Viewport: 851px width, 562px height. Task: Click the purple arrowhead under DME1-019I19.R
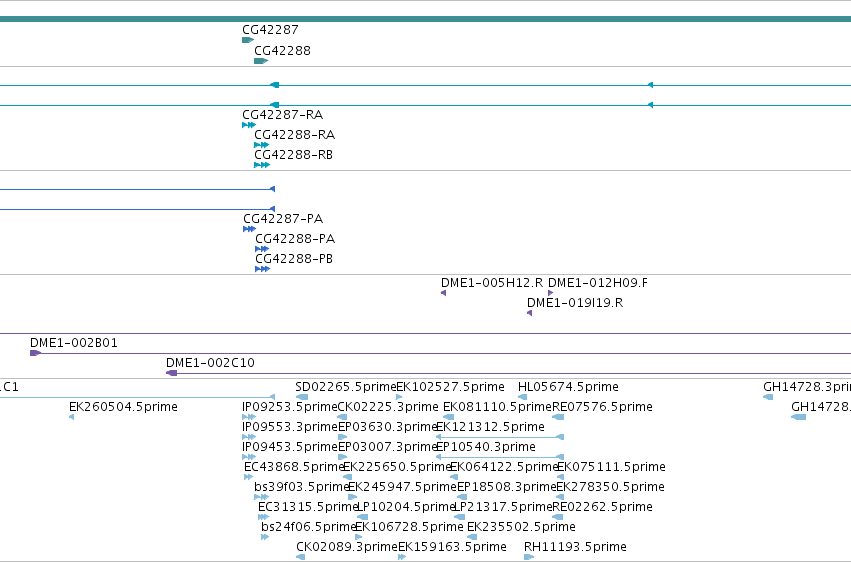[x=529, y=313]
